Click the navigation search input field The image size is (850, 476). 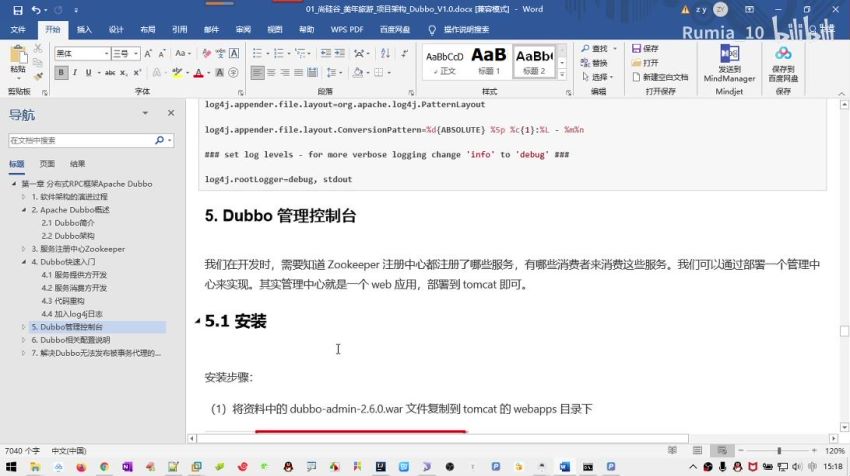[81, 140]
